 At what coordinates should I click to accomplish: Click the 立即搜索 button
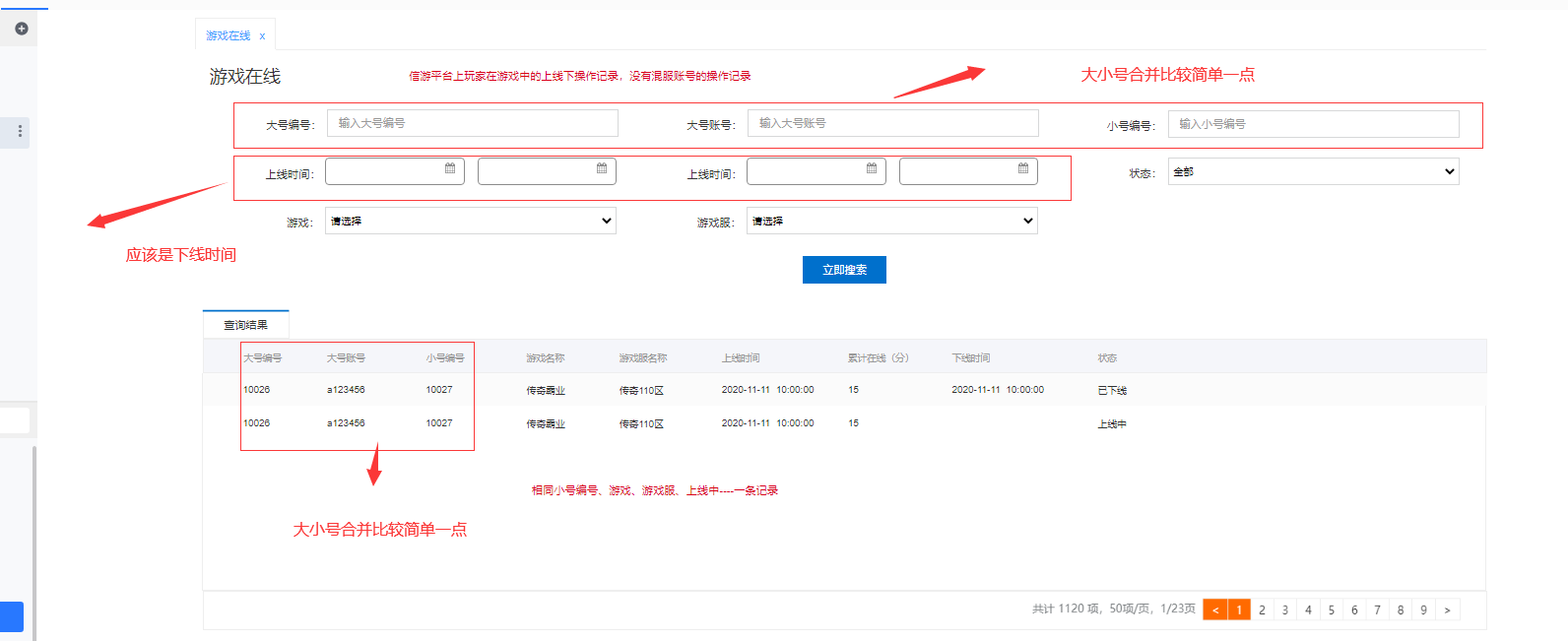(844, 270)
